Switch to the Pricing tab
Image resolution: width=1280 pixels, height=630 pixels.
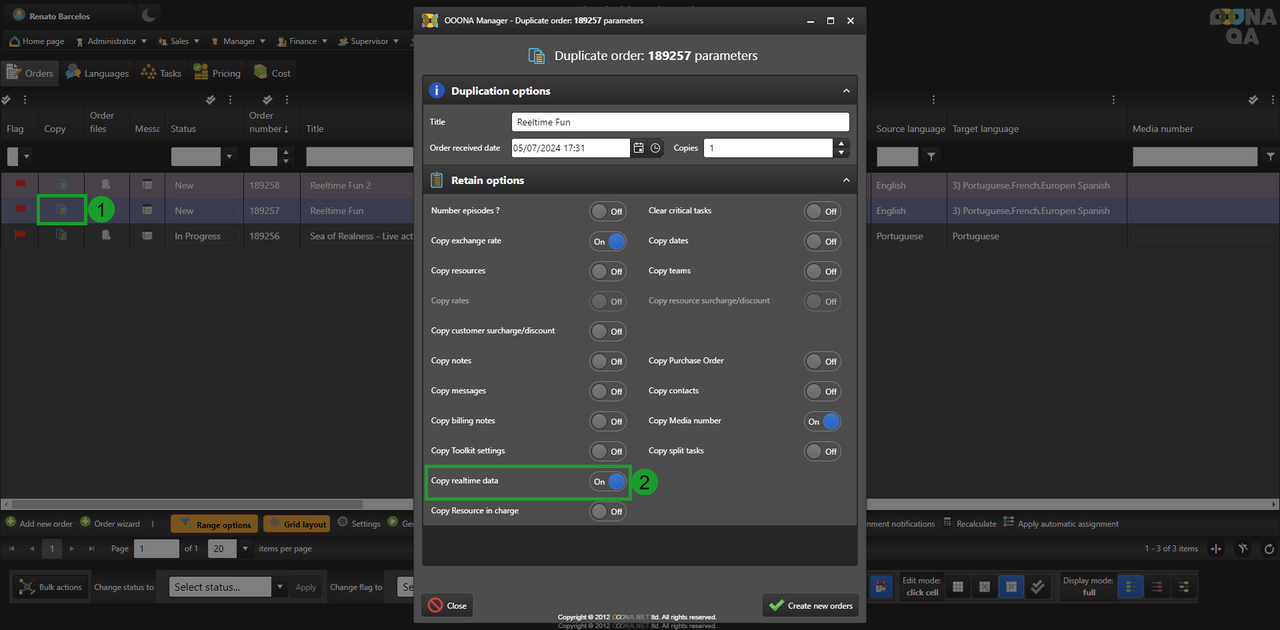point(217,73)
